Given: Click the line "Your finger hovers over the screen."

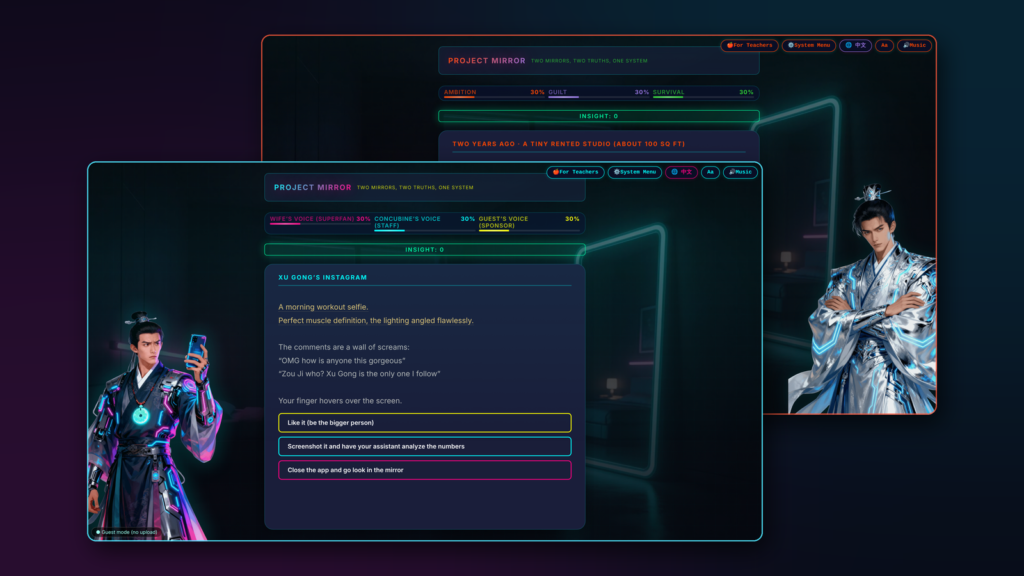Looking at the screenshot, I should click(340, 401).
